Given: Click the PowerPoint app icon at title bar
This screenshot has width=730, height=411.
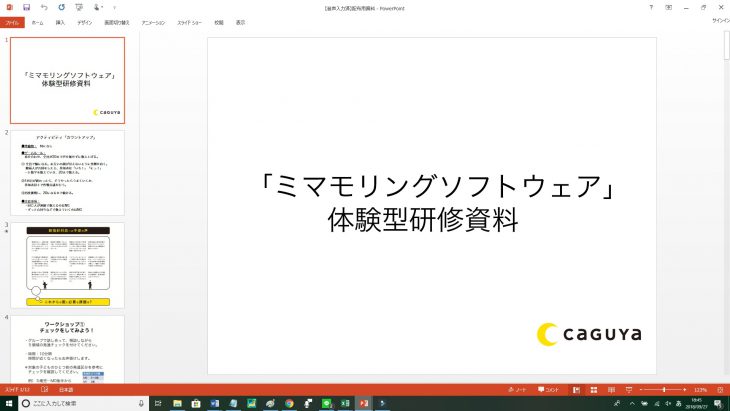Looking at the screenshot, I should pyautogui.click(x=8, y=7).
